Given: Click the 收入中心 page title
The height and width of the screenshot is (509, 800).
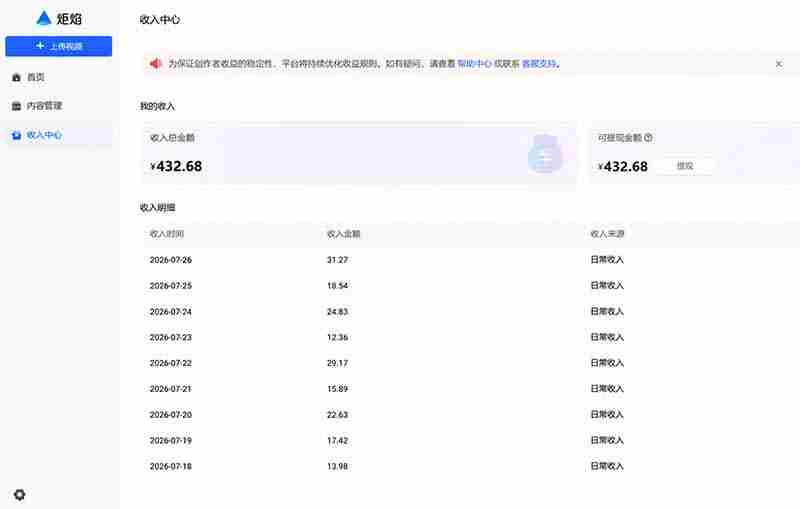Looking at the screenshot, I should (160, 19).
